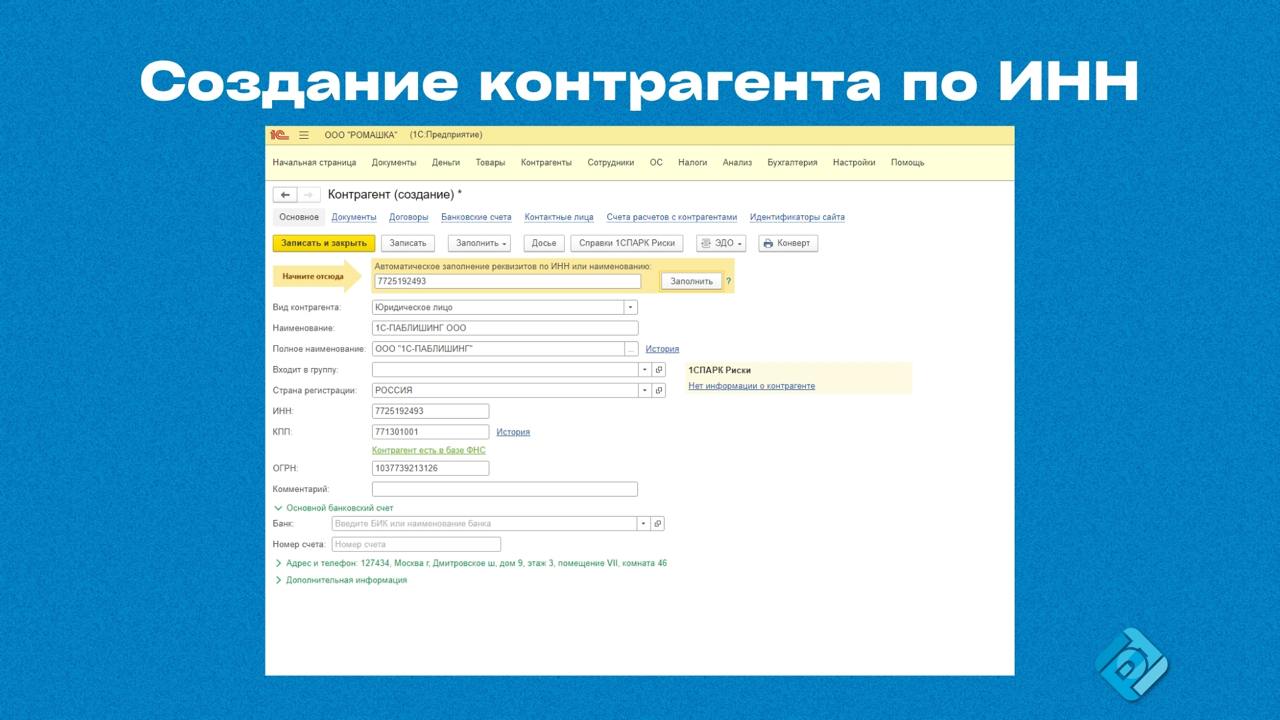Image resolution: width=1280 pixels, height=720 pixels.
Task: Open the Сотрудники menu
Action: coord(611,162)
